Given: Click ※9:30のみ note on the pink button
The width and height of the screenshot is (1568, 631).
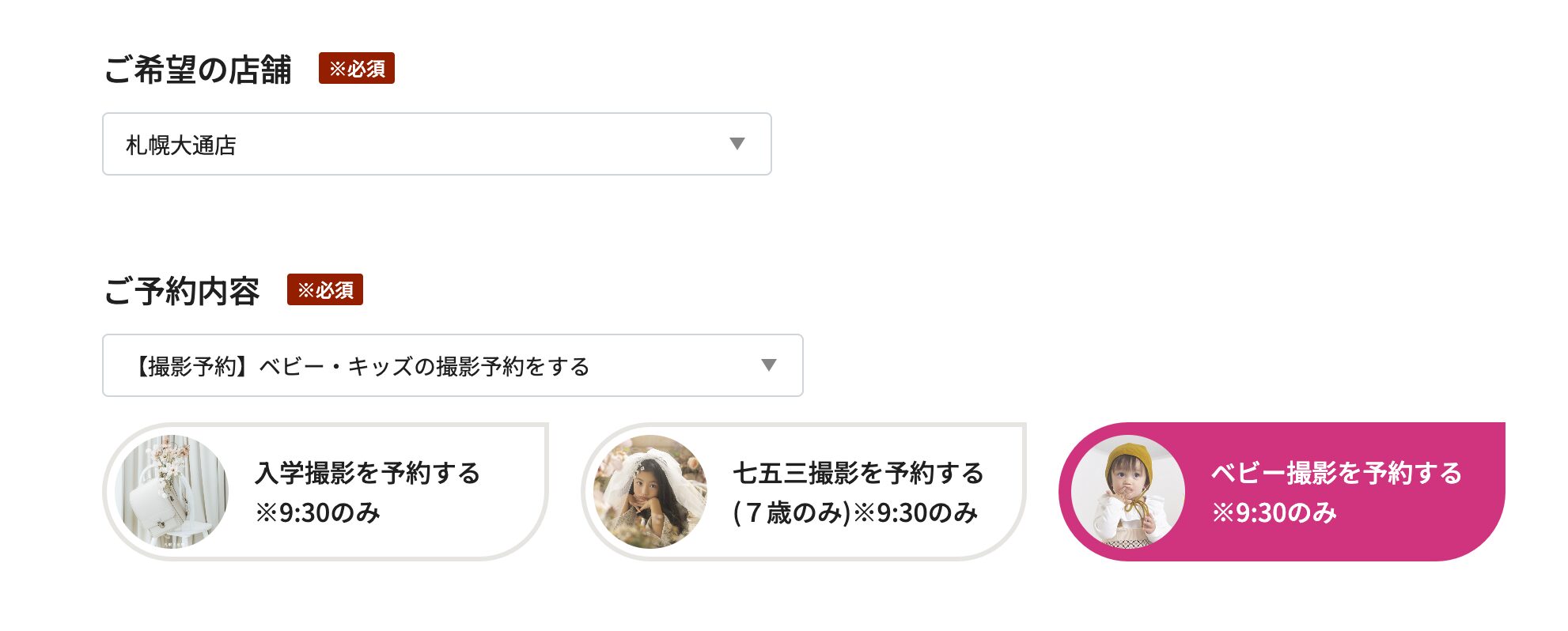Looking at the screenshot, I should (x=1274, y=513).
